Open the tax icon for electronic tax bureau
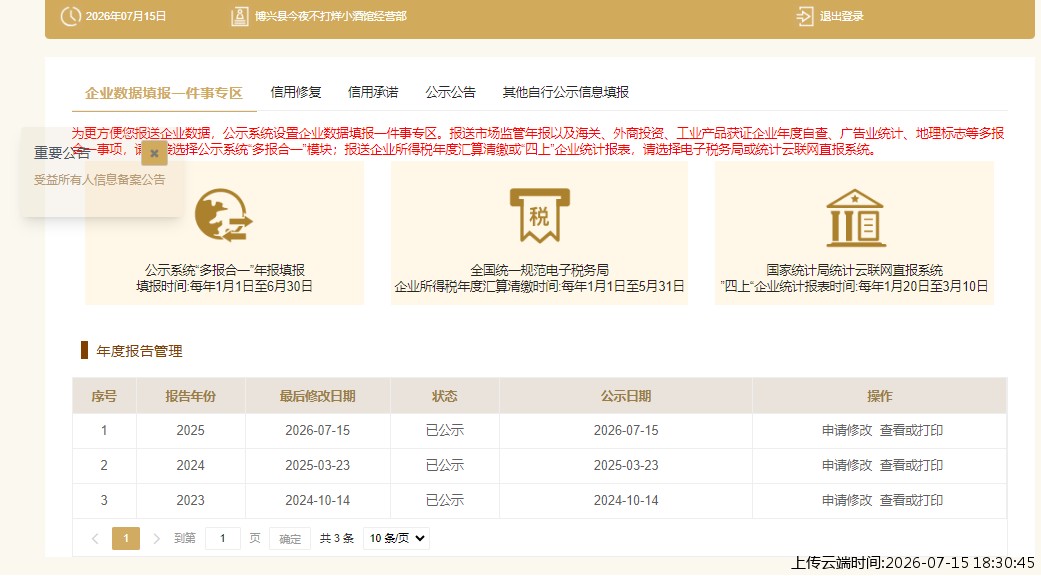This screenshot has height=576, width=1041. [x=539, y=215]
